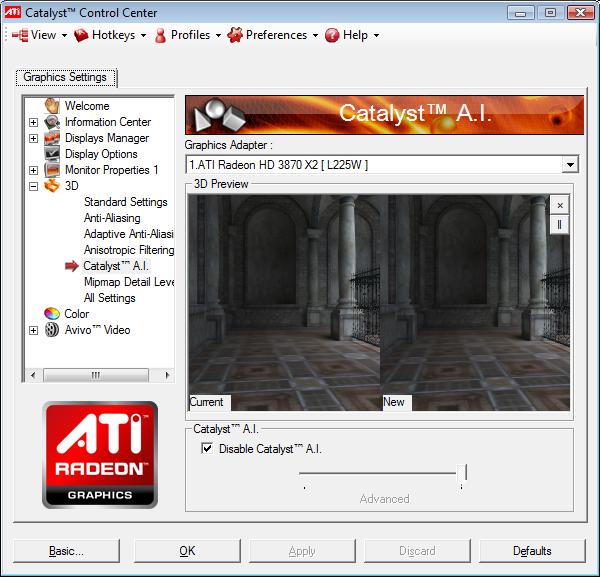Click tree scrollbar right arrow

(x=166, y=375)
